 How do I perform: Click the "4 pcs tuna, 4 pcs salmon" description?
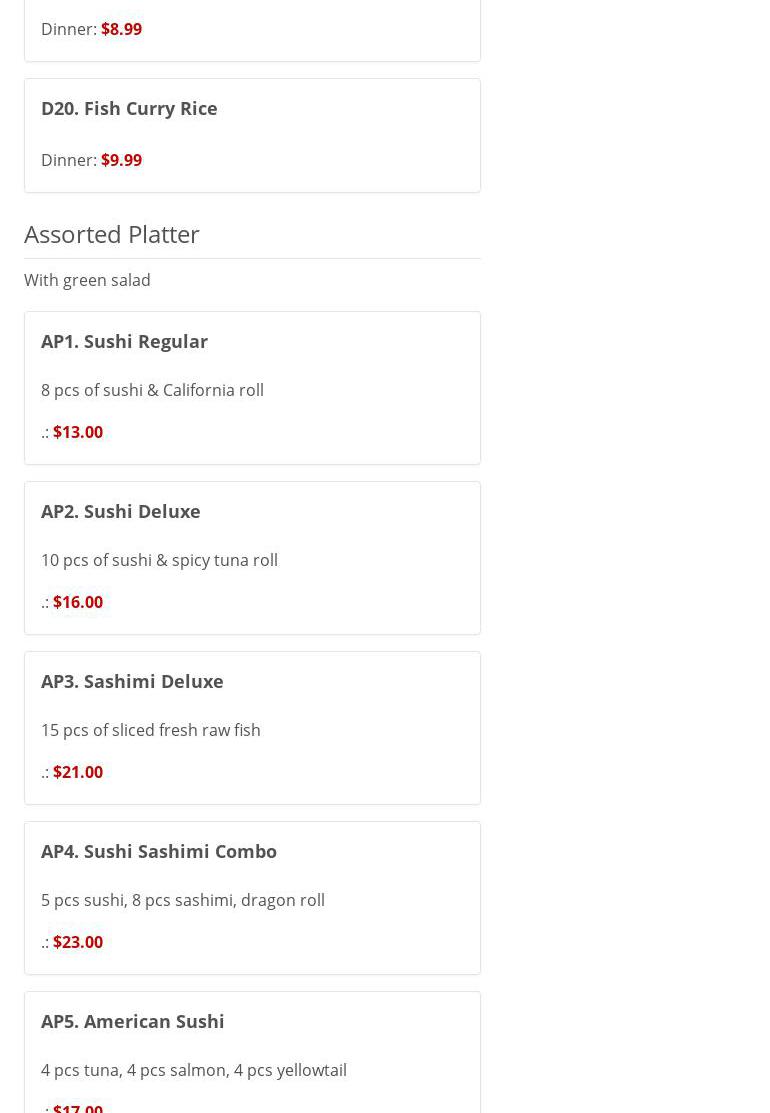[x=193, y=1070]
